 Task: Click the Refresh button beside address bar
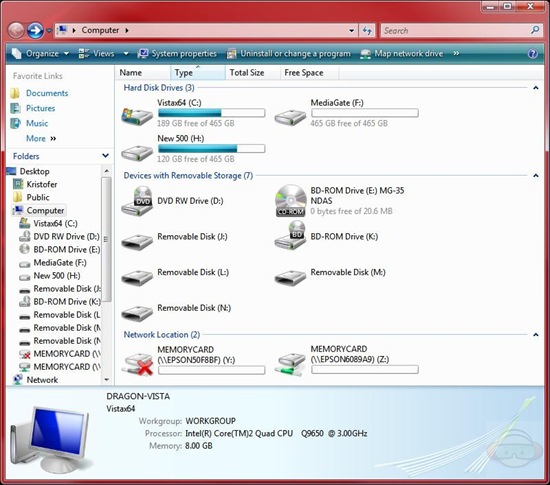367,31
